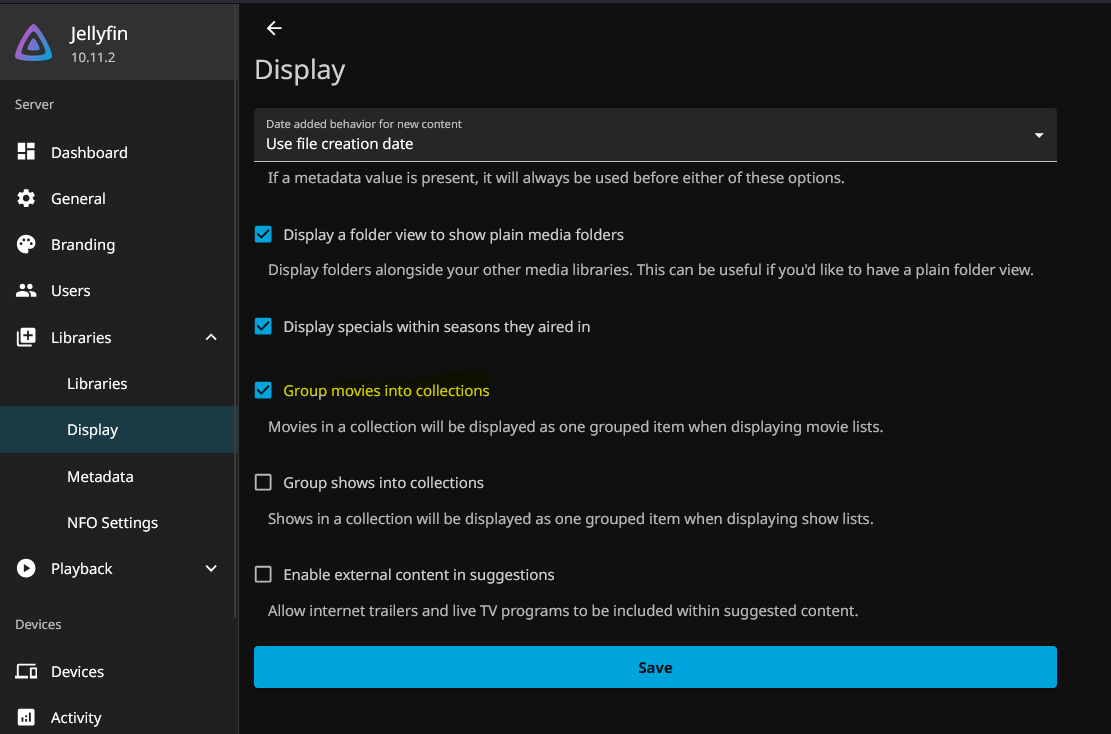
Task: Toggle Display specials within seasons checkbox
Action: coord(263,327)
